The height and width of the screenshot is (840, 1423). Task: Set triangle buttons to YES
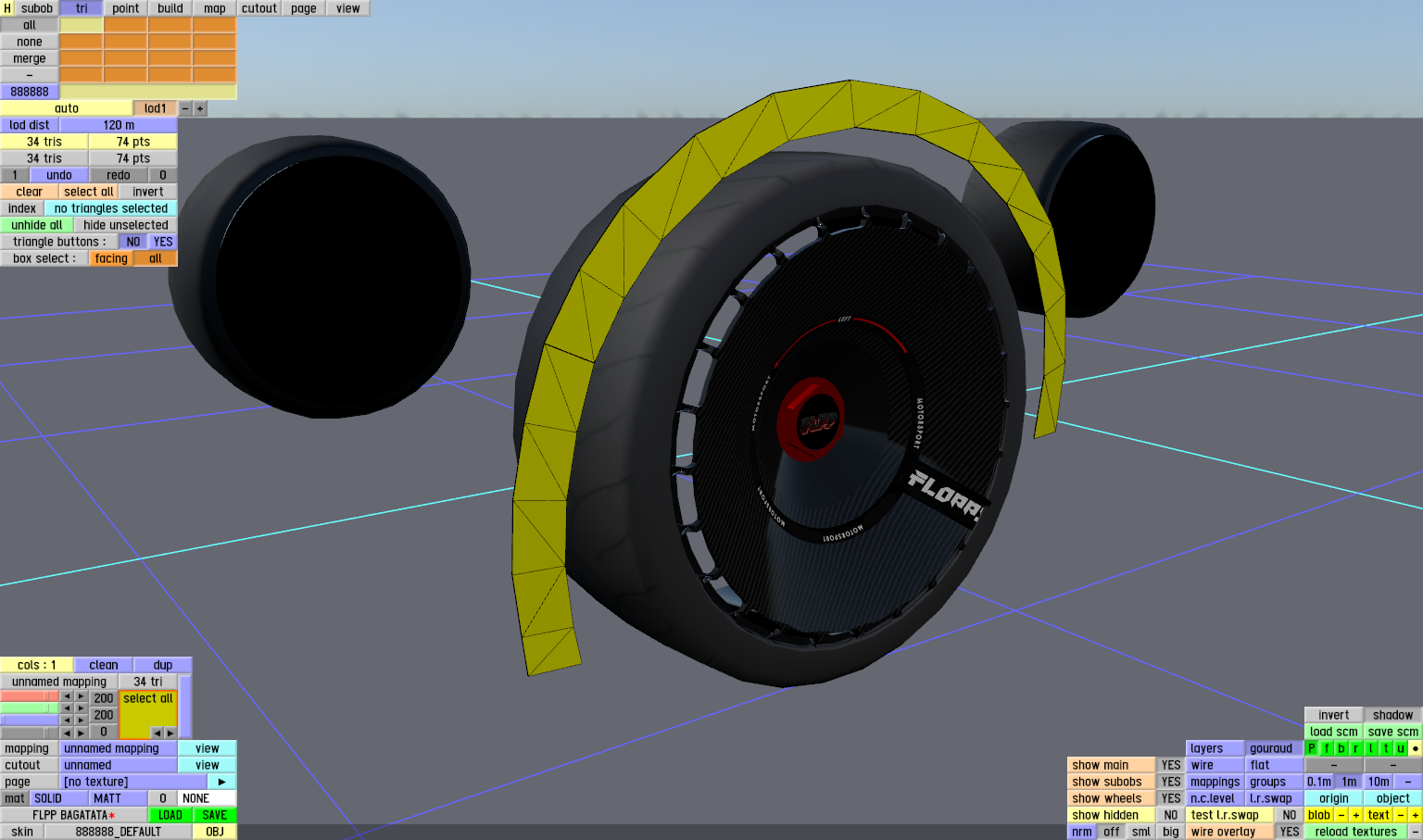pyautogui.click(x=163, y=242)
